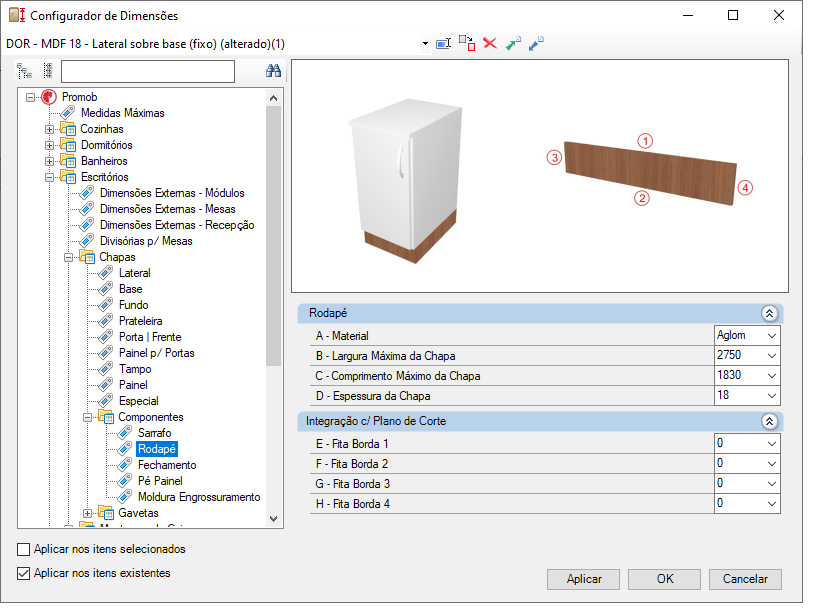Expand the Gavetas tree node

87,513
